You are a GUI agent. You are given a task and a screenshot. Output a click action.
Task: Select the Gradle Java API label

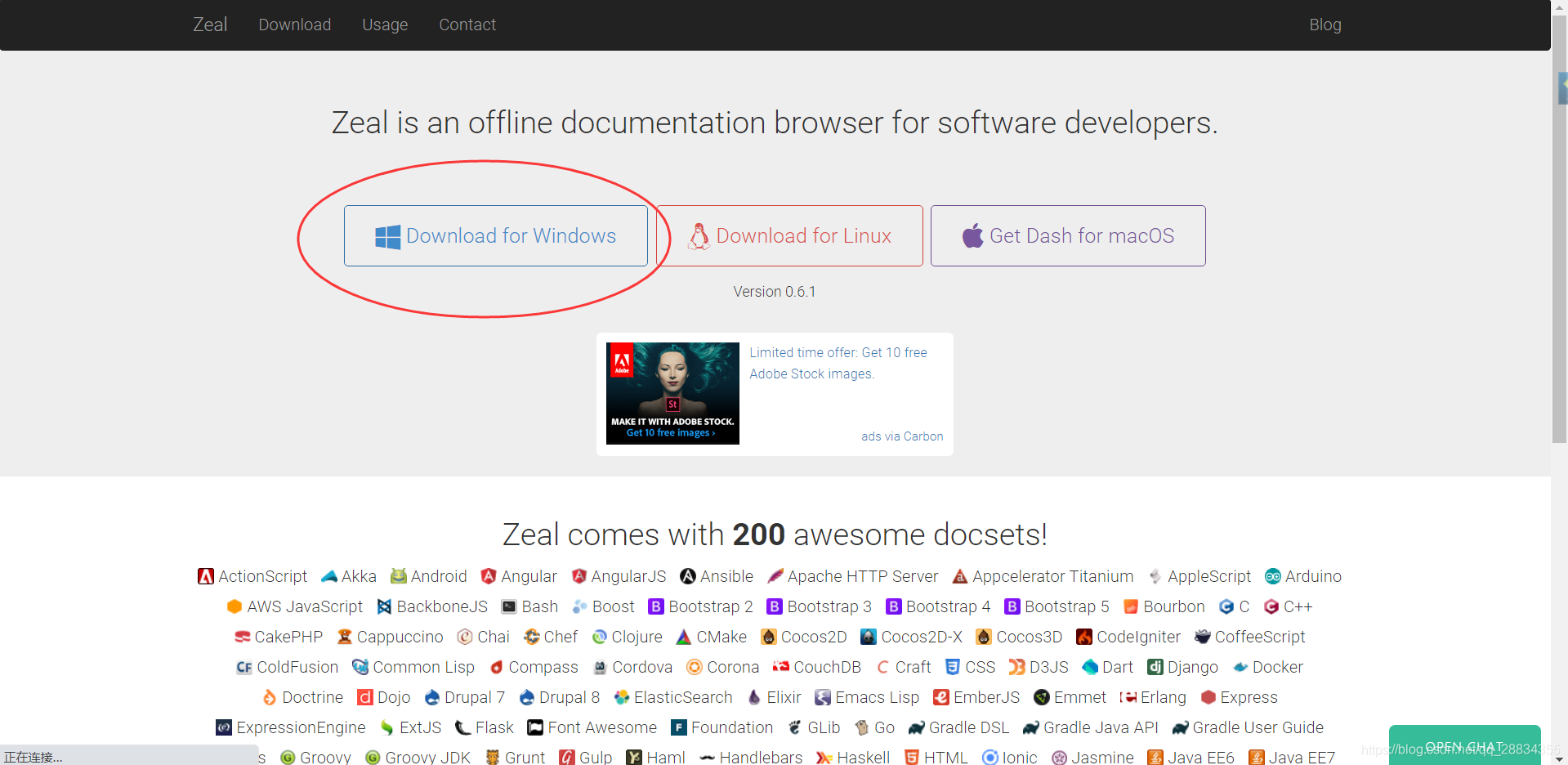pyautogui.click(x=1101, y=727)
